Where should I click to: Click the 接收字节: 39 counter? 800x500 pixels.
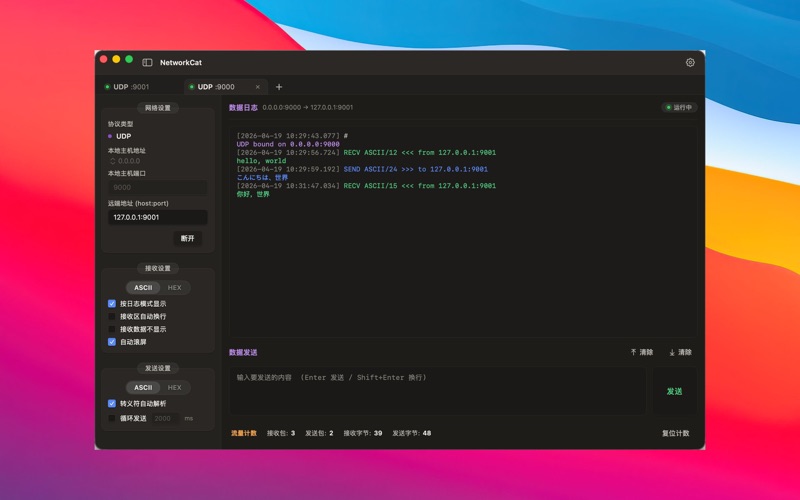(x=363, y=433)
